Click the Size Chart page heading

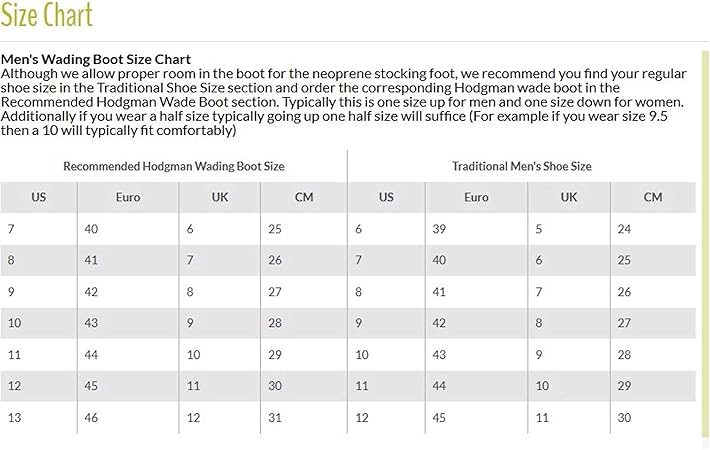(x=47, y=15)
